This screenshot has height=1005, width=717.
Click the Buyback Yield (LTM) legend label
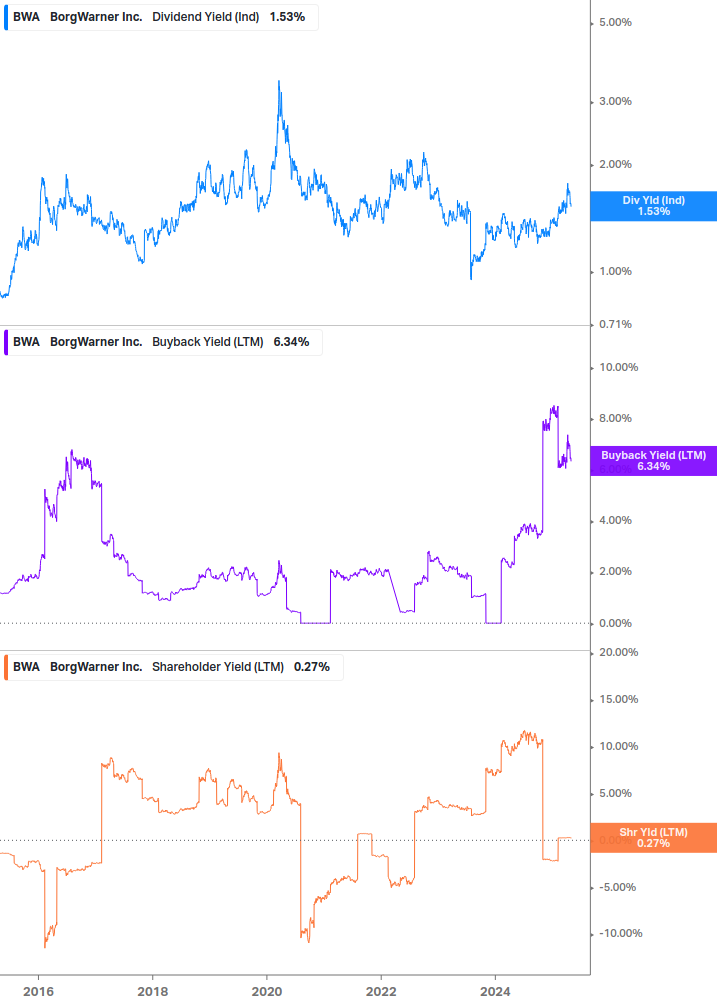click(208, 342)
